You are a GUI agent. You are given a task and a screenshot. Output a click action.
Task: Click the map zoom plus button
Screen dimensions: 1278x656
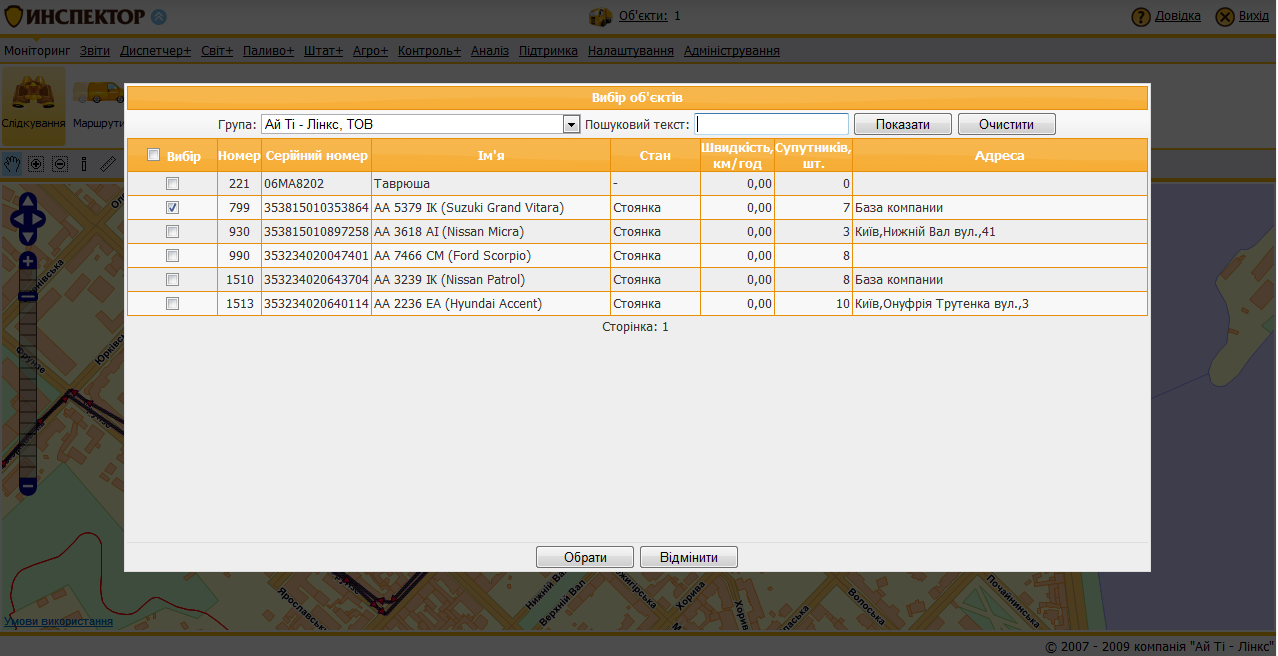tap(28, 260)
